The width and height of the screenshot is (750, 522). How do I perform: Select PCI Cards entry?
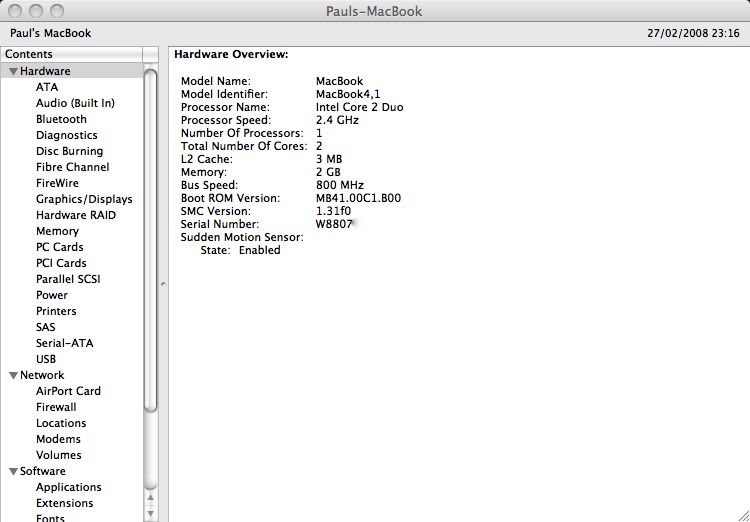(61, 263)
